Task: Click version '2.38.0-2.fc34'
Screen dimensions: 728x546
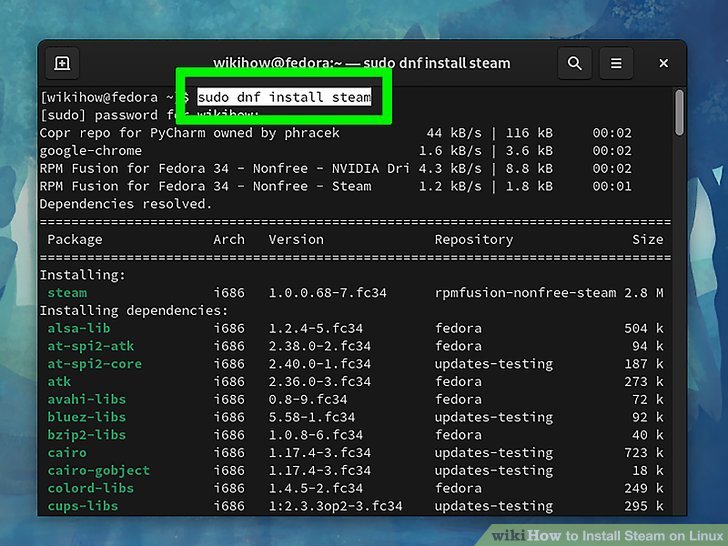Action: coord(319,346)
